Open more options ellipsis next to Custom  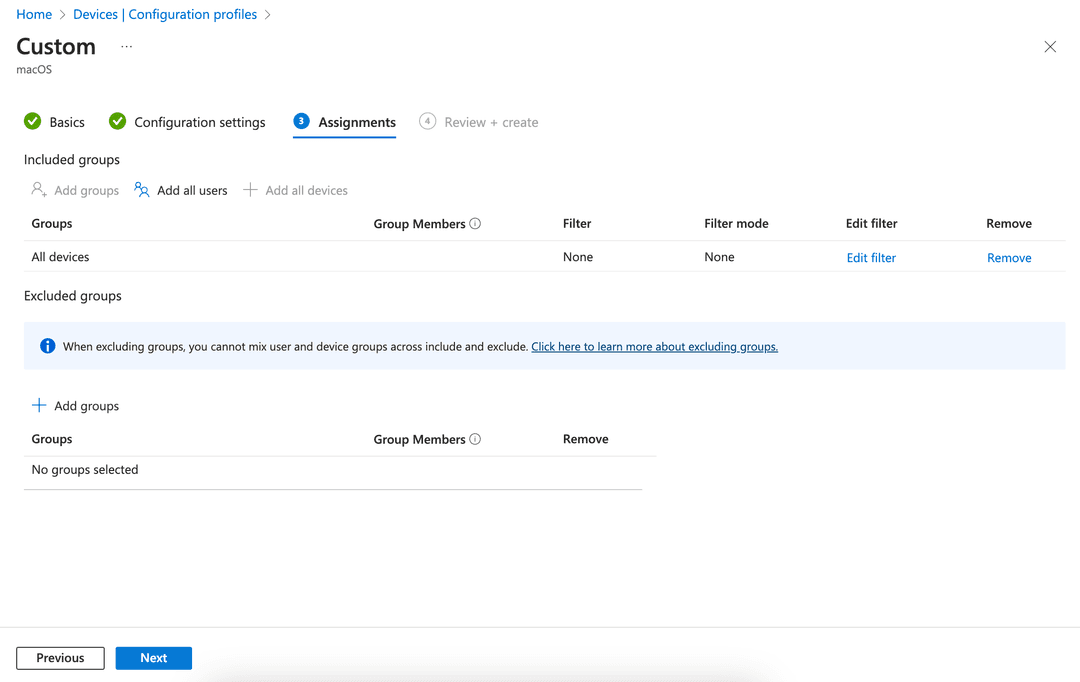point(126,46)
